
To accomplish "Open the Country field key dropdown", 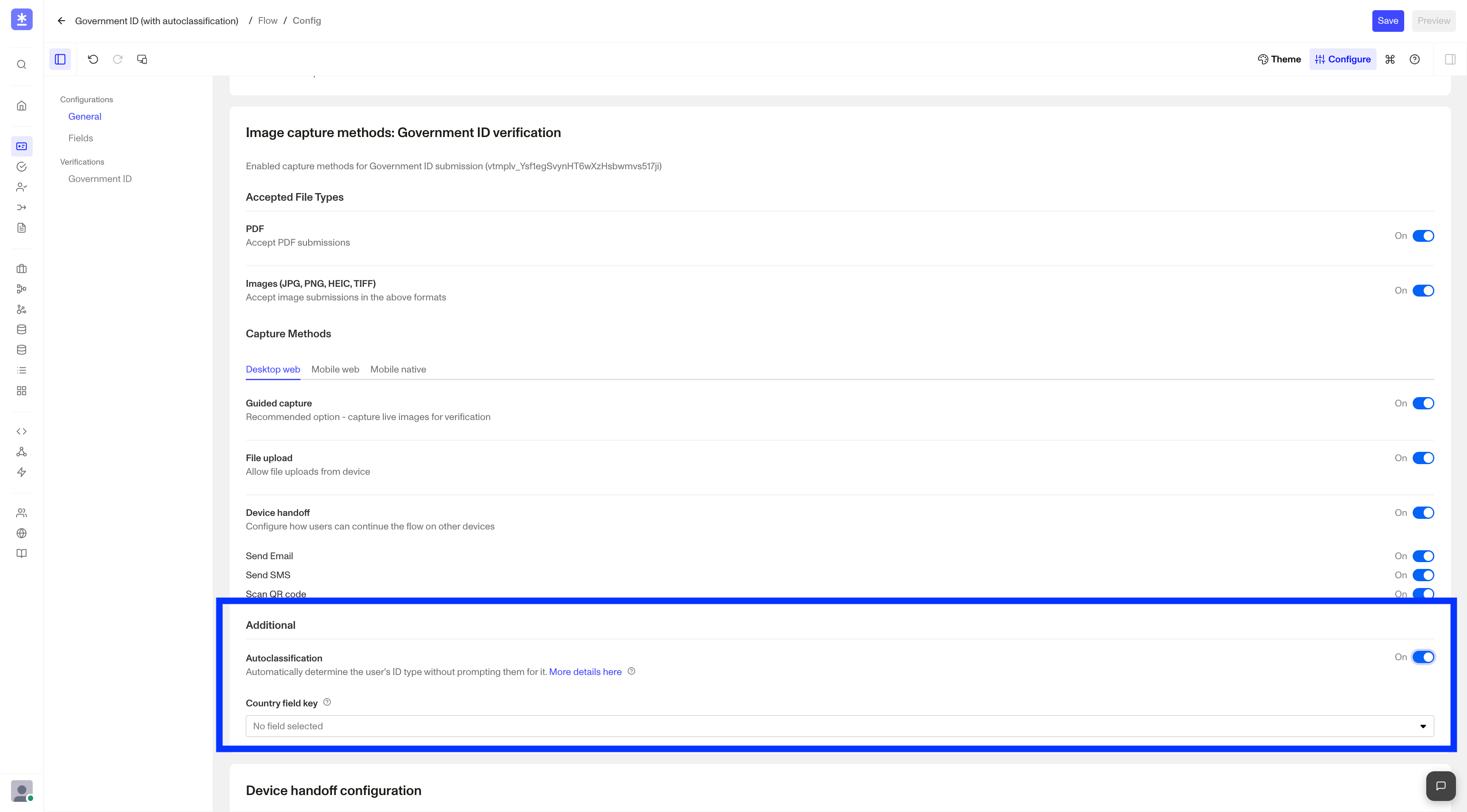I will (x=840, y=726).
